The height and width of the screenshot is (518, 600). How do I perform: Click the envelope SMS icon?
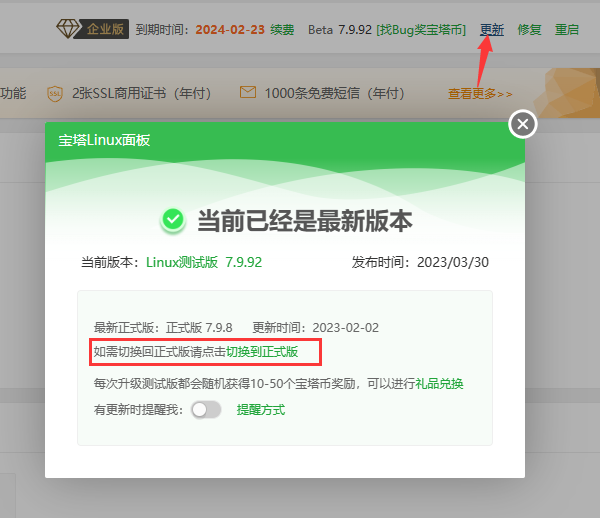point(248,92)
